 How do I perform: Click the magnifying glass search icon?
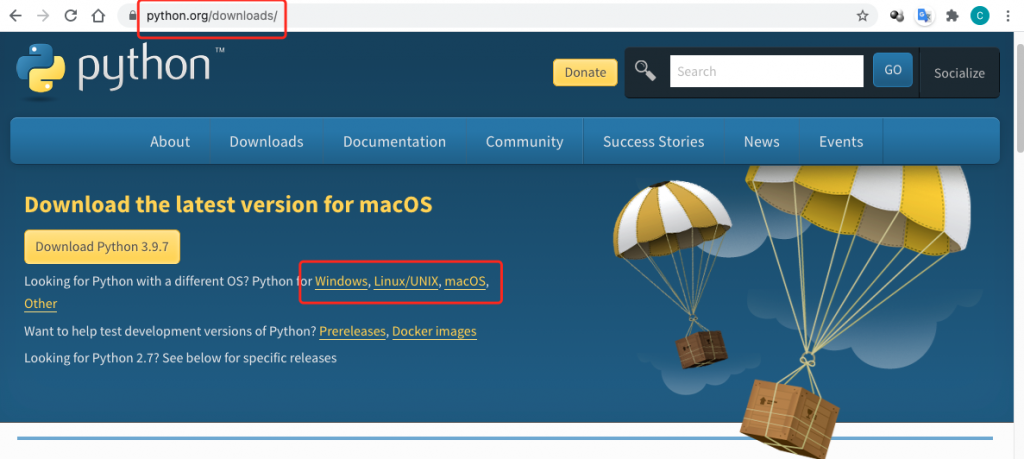[645, 71]
